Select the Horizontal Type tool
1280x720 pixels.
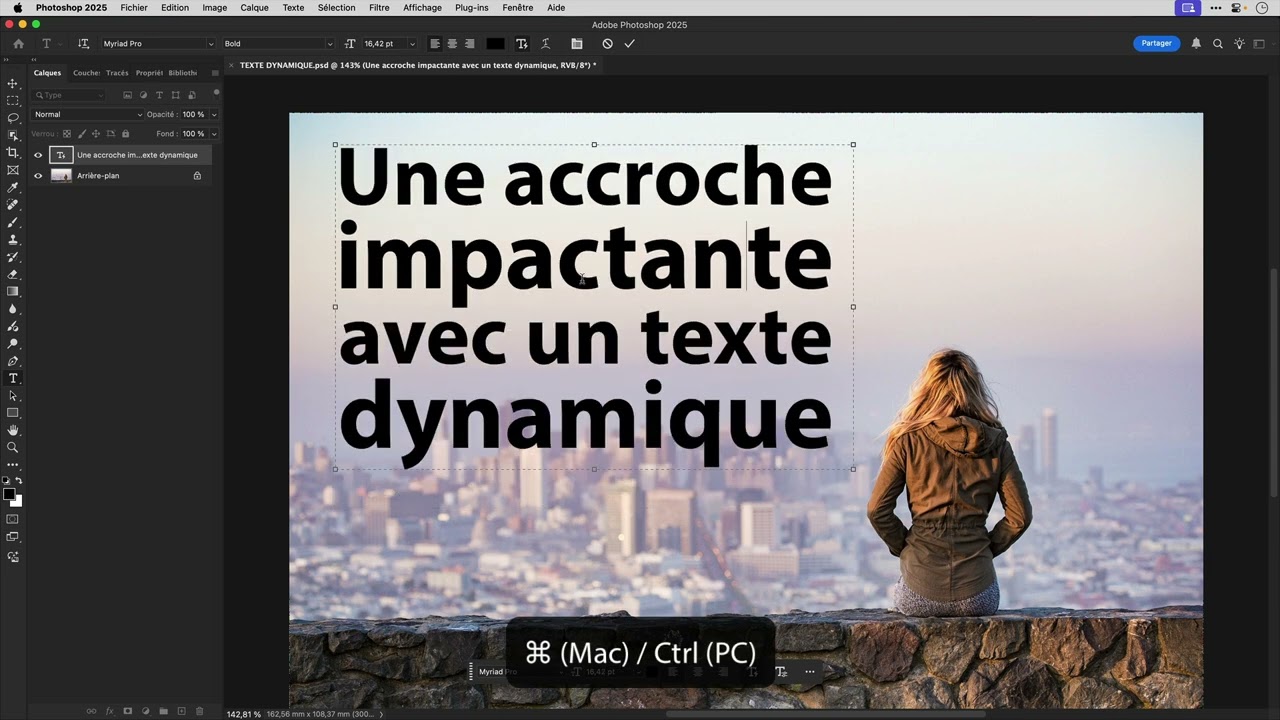13,378
